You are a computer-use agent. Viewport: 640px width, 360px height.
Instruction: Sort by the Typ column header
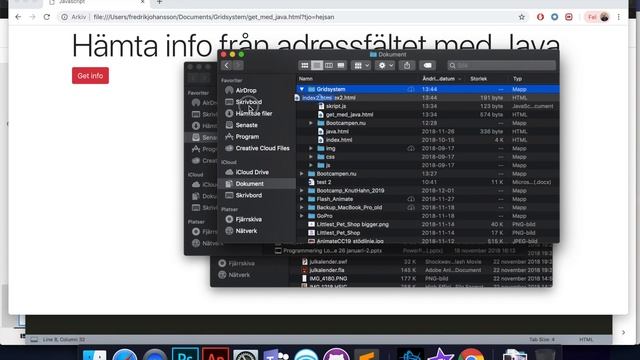click(x=517, y=79)
